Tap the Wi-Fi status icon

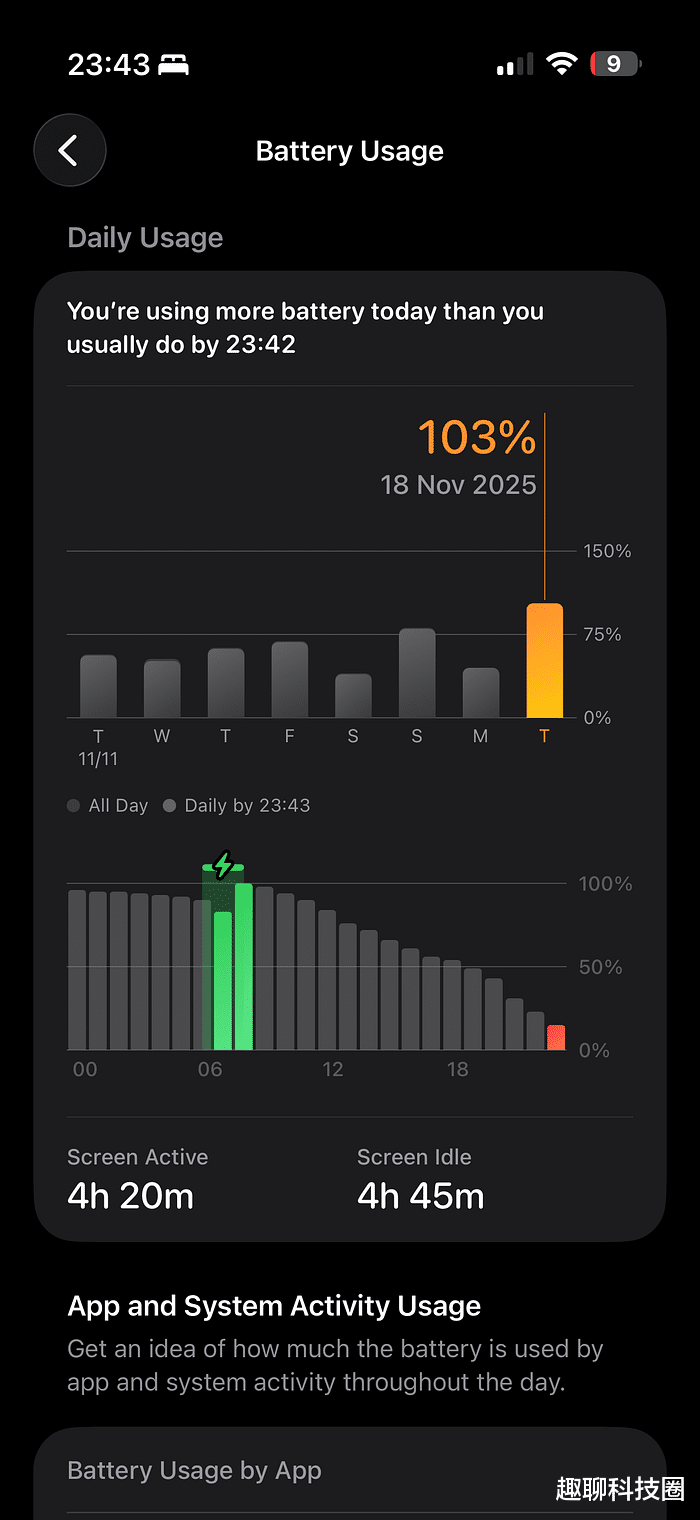[x=562, y=65]
